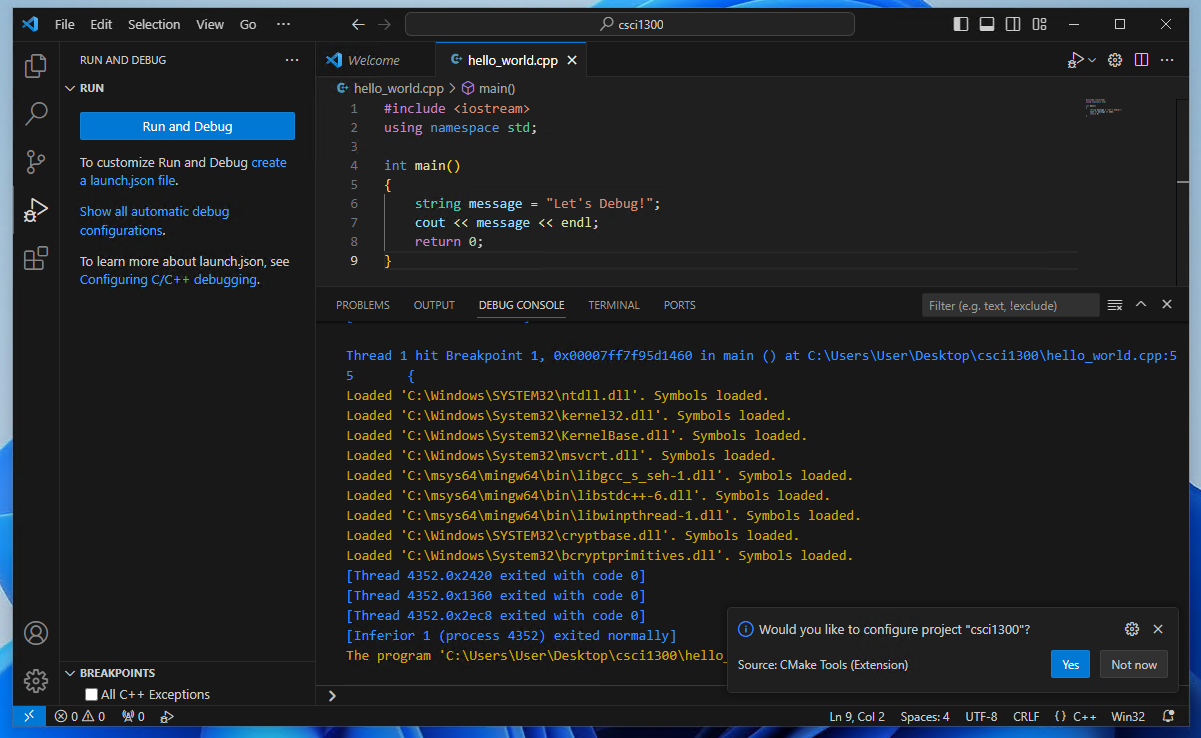Open the create a launch.json file link
Viewport: 1201px width, 738px height.
(183, 172)
